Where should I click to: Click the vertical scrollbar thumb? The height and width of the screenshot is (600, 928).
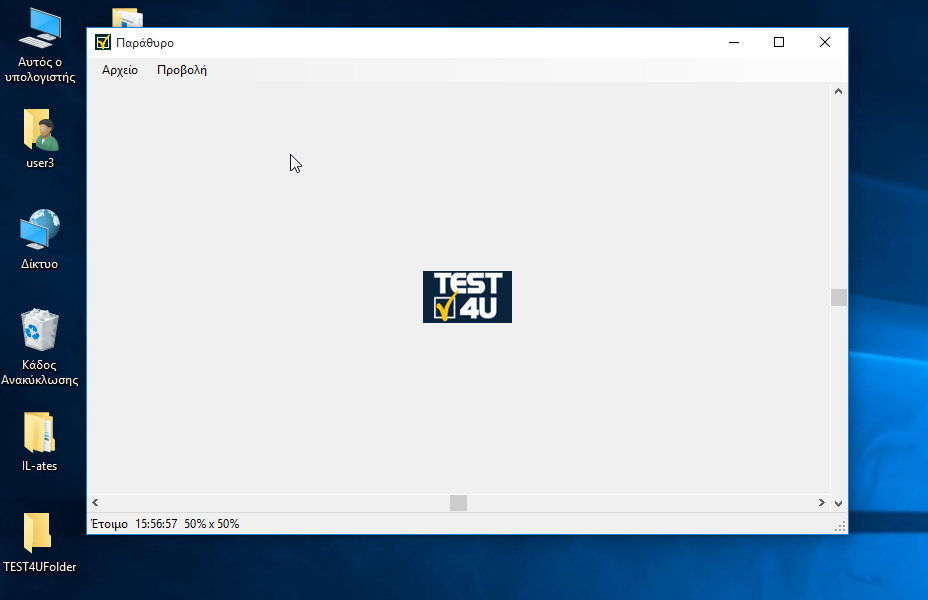click(x=838, y=297)
